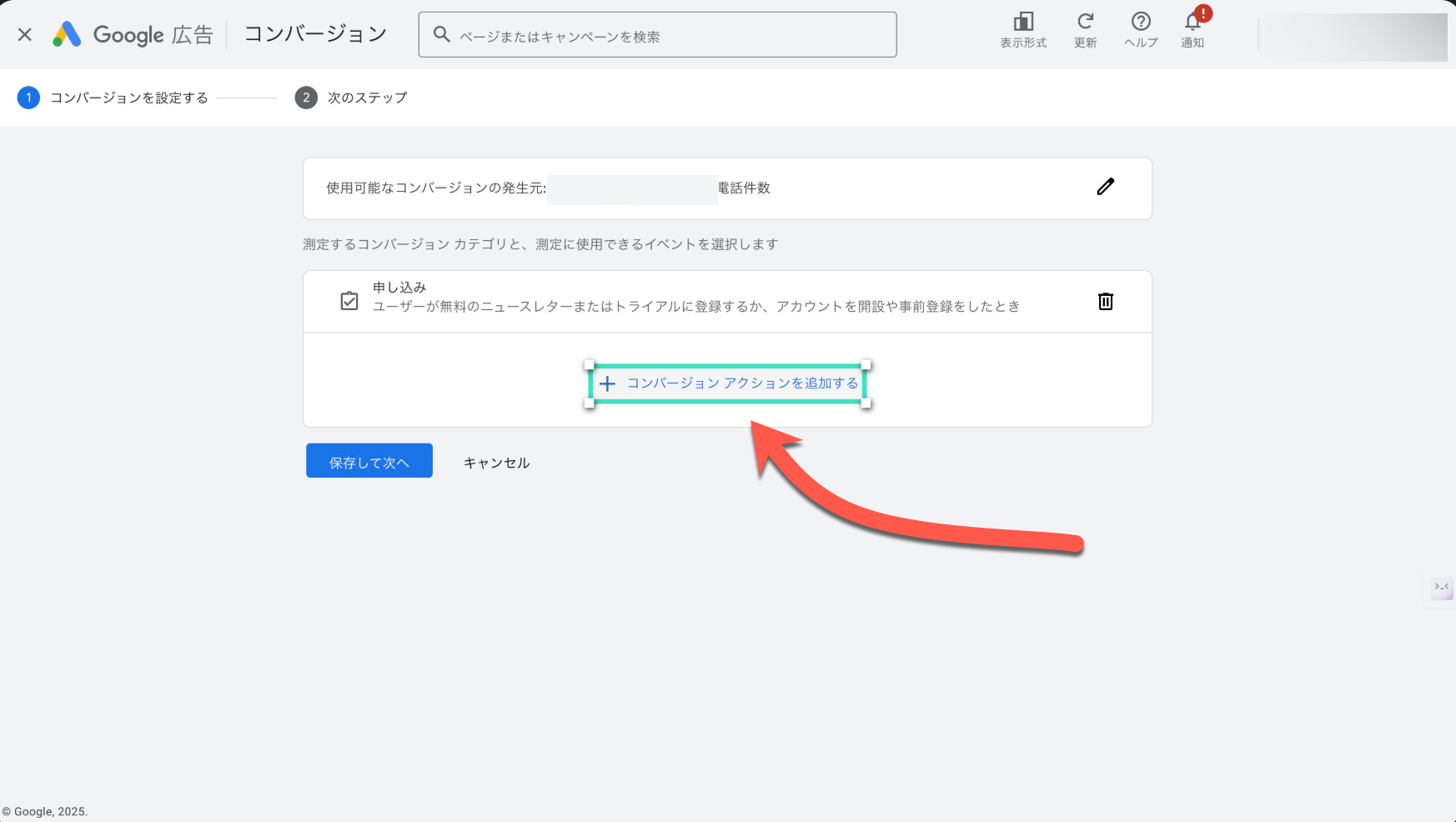Open the account area at the top right
Viewport: 1456px width, 822px height.
click(1352, 37)
